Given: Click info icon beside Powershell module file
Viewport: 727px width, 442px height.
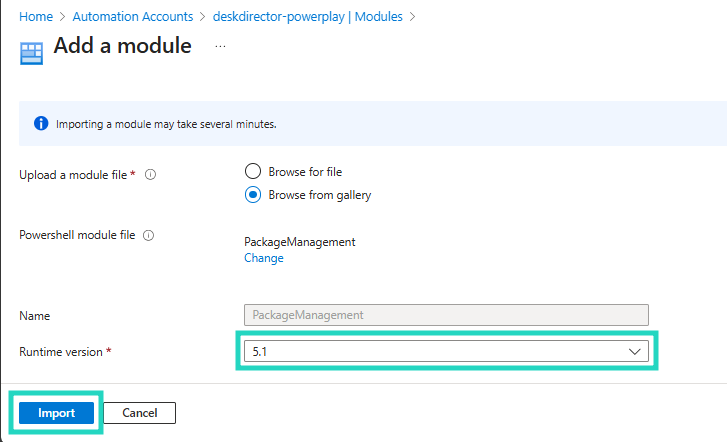Looking at the screenshot, I should point(148,236).
